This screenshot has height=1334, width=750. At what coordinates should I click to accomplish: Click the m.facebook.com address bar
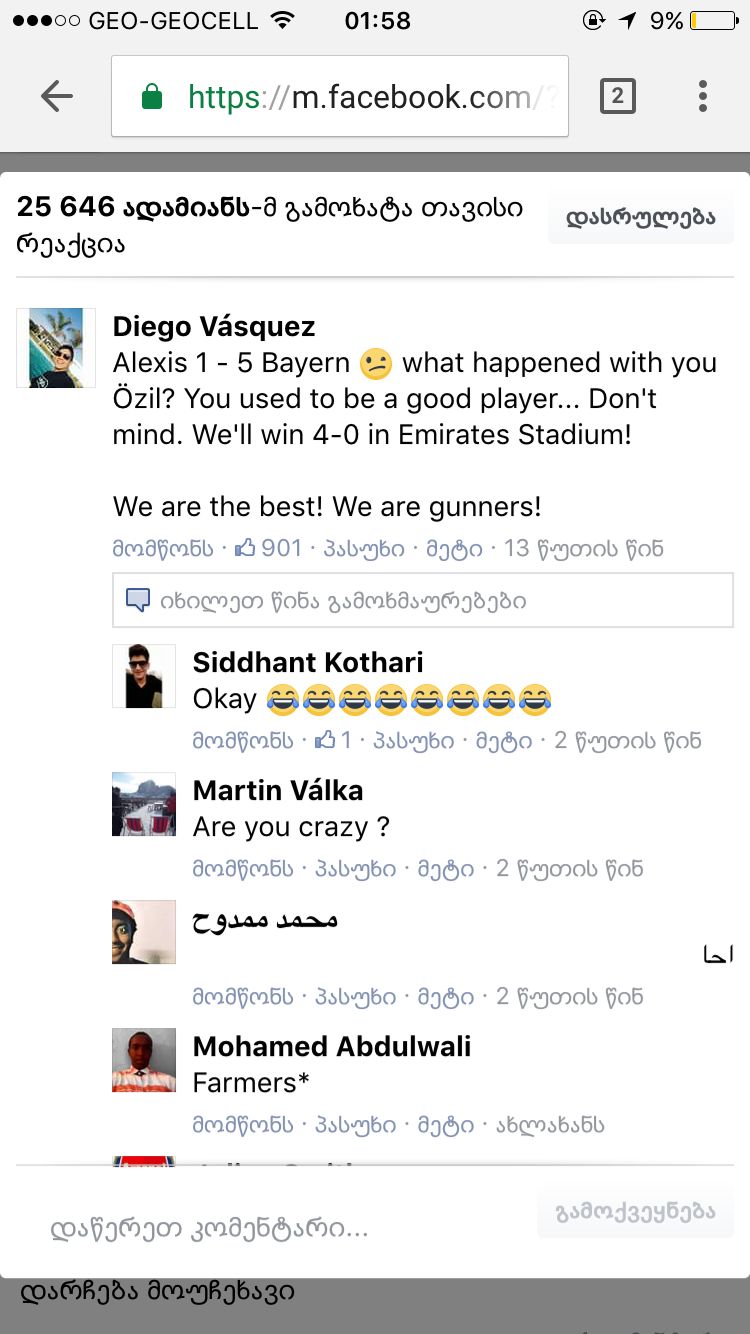coord(340,96)
